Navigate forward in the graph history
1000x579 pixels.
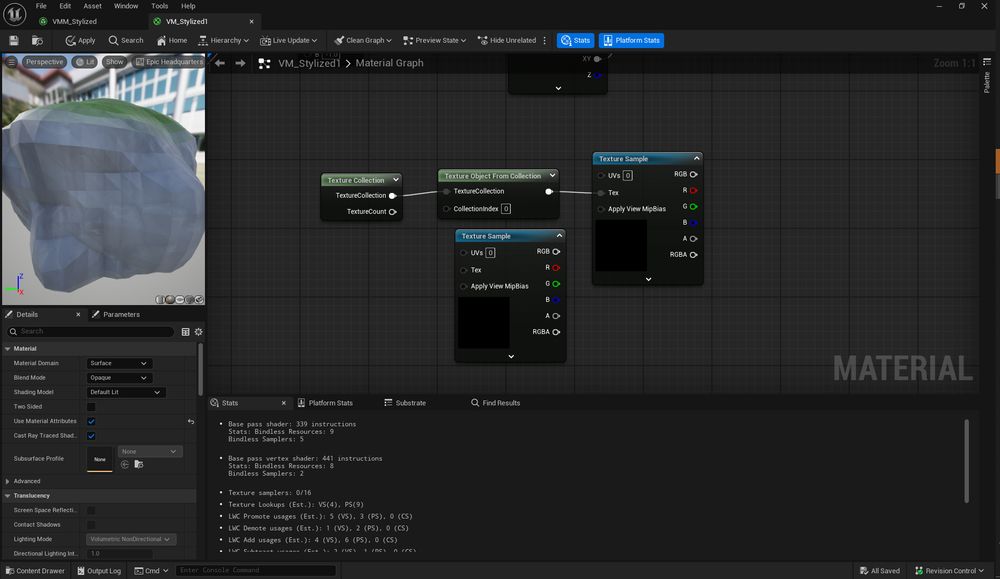(240, 63)
